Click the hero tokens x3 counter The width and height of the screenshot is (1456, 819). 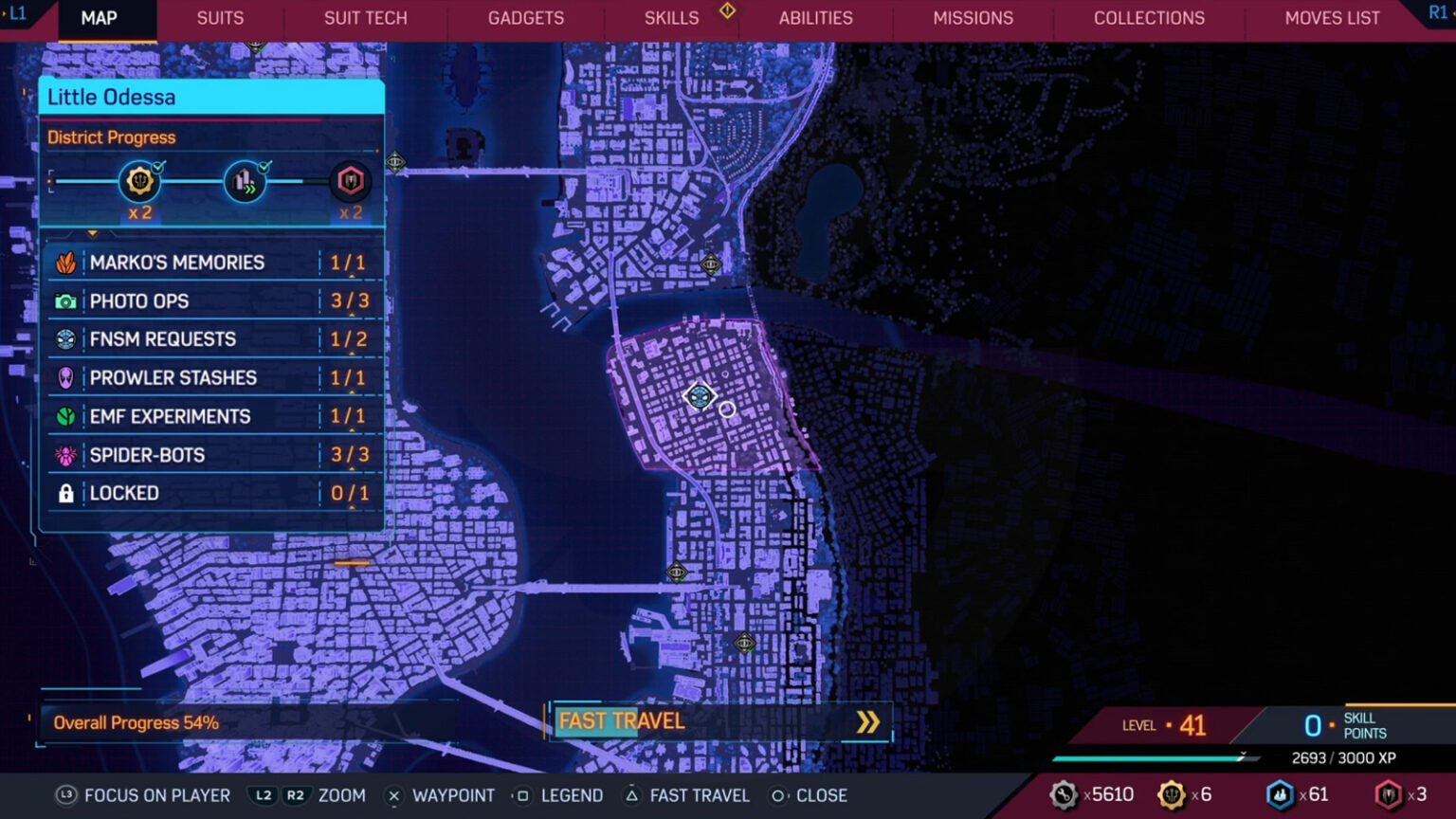[1401, 794]
